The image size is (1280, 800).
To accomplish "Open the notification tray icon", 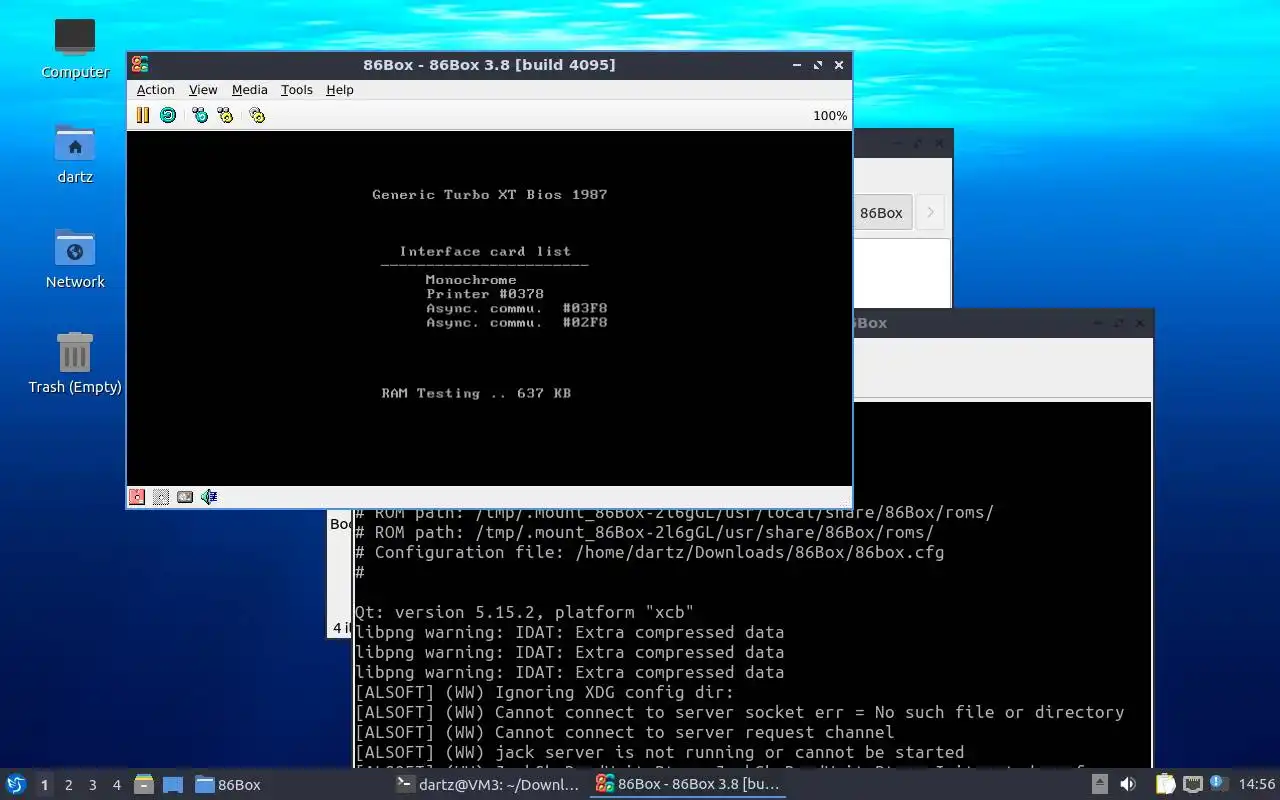I will pyautogui.click(x=1218, y=784).
